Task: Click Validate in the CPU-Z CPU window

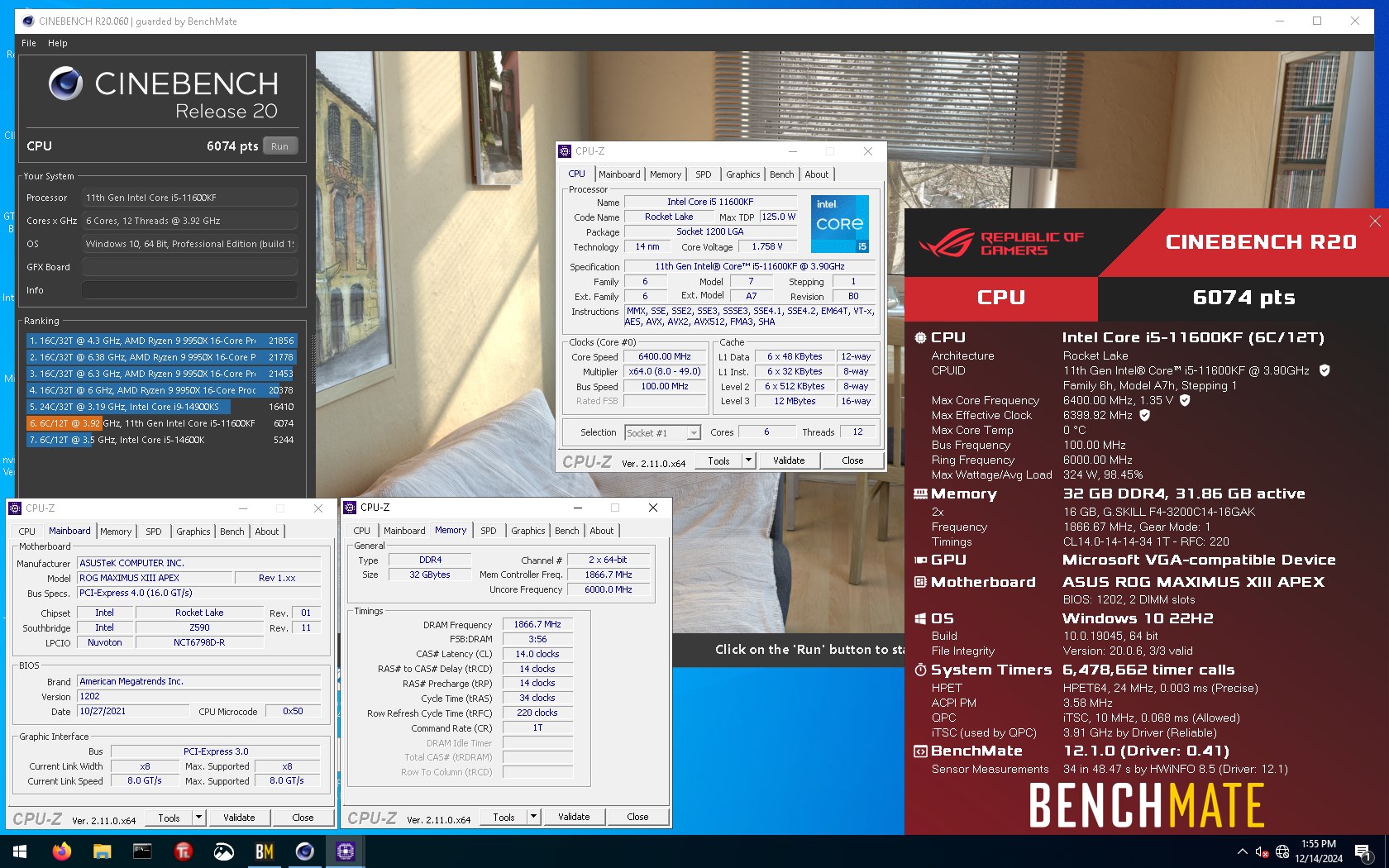Action: coord(789,460)
